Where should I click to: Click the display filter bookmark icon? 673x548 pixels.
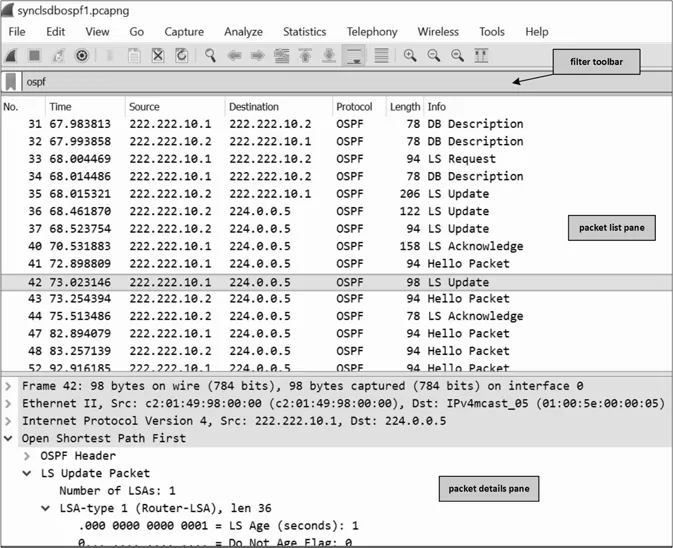(11, 82)
